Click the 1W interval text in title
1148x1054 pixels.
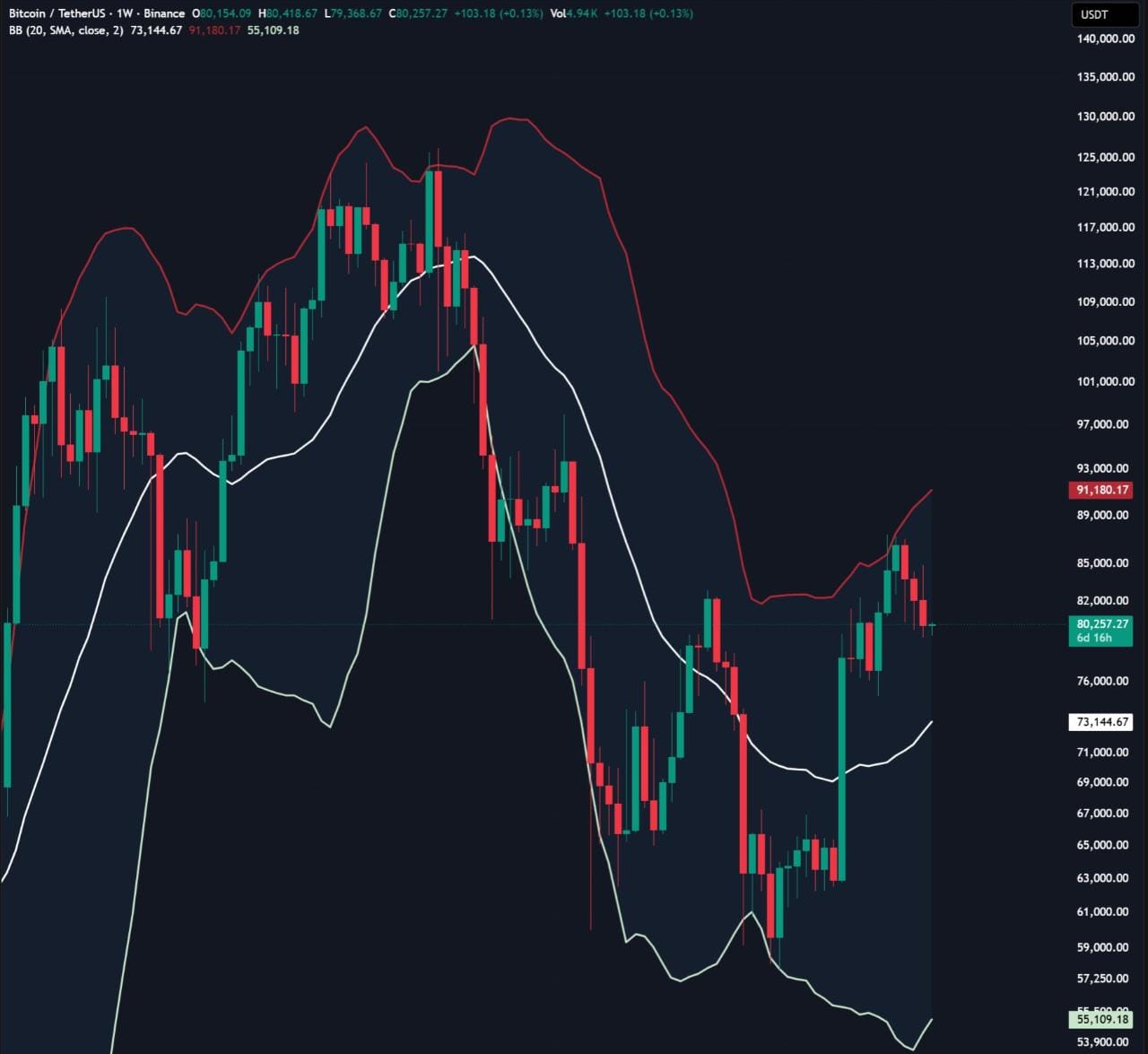point(124,13)
